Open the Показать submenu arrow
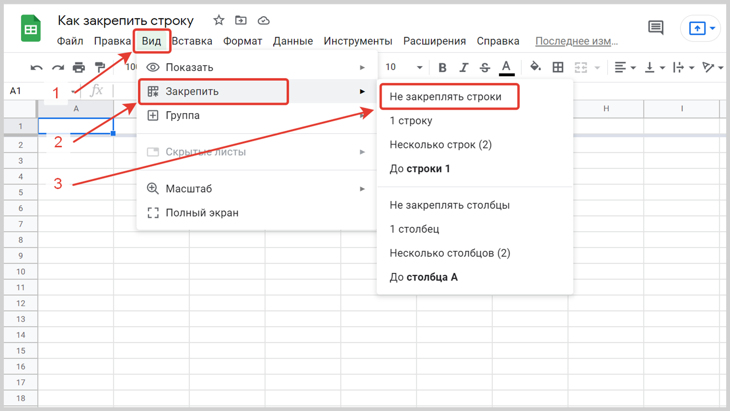Viewport: 730px width, 411px height. [x=362, y=67]
